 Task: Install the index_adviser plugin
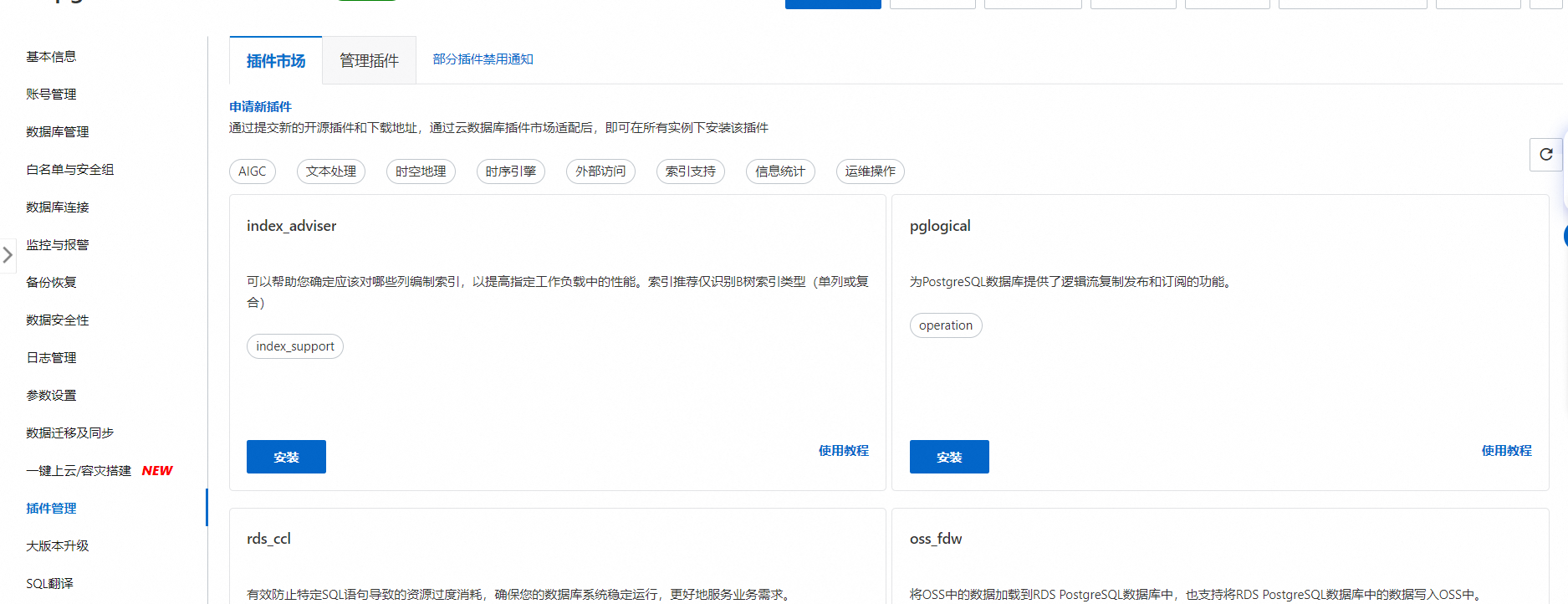286,457
